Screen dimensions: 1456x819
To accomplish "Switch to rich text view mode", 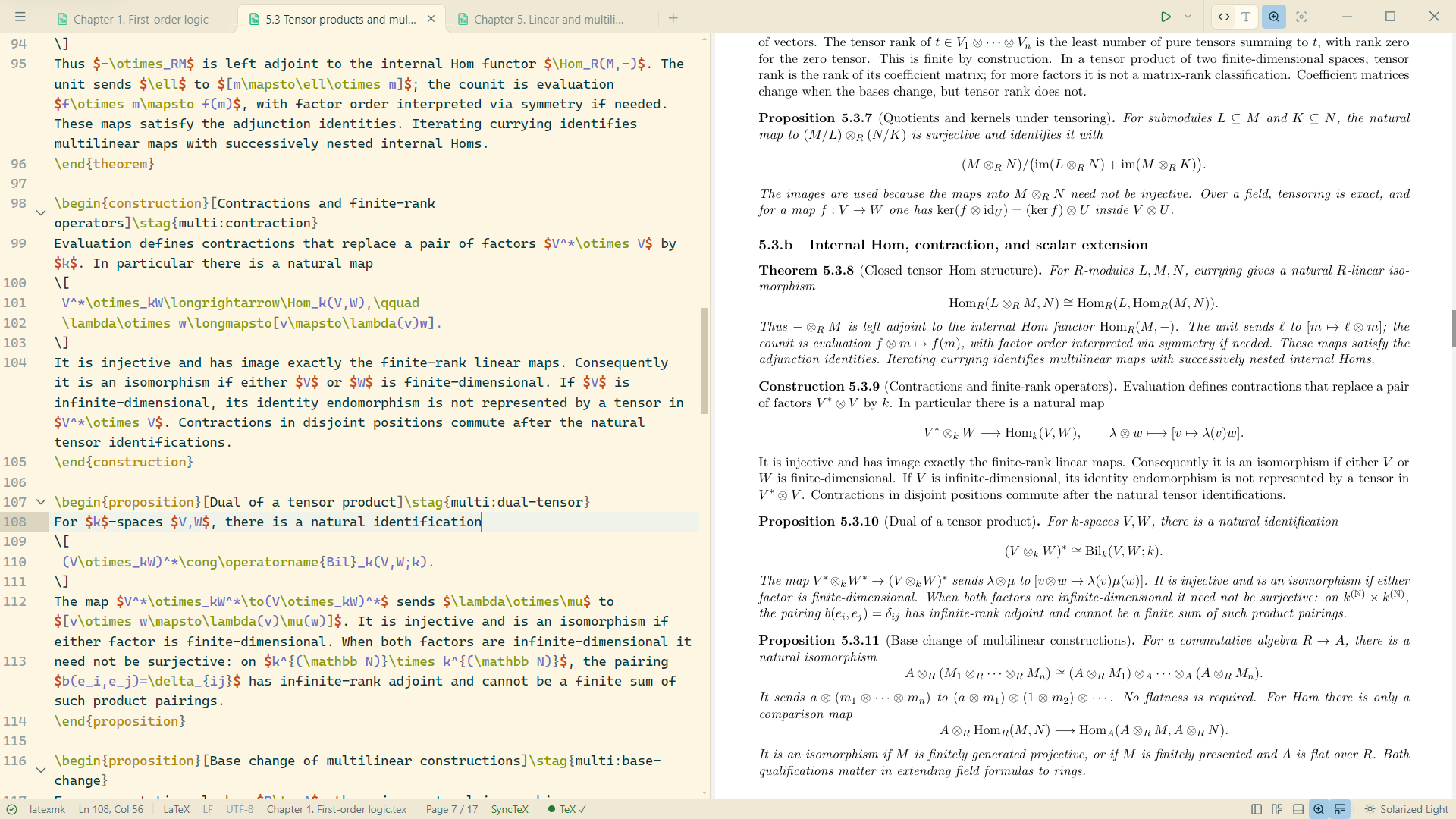I will [1246, 17].
